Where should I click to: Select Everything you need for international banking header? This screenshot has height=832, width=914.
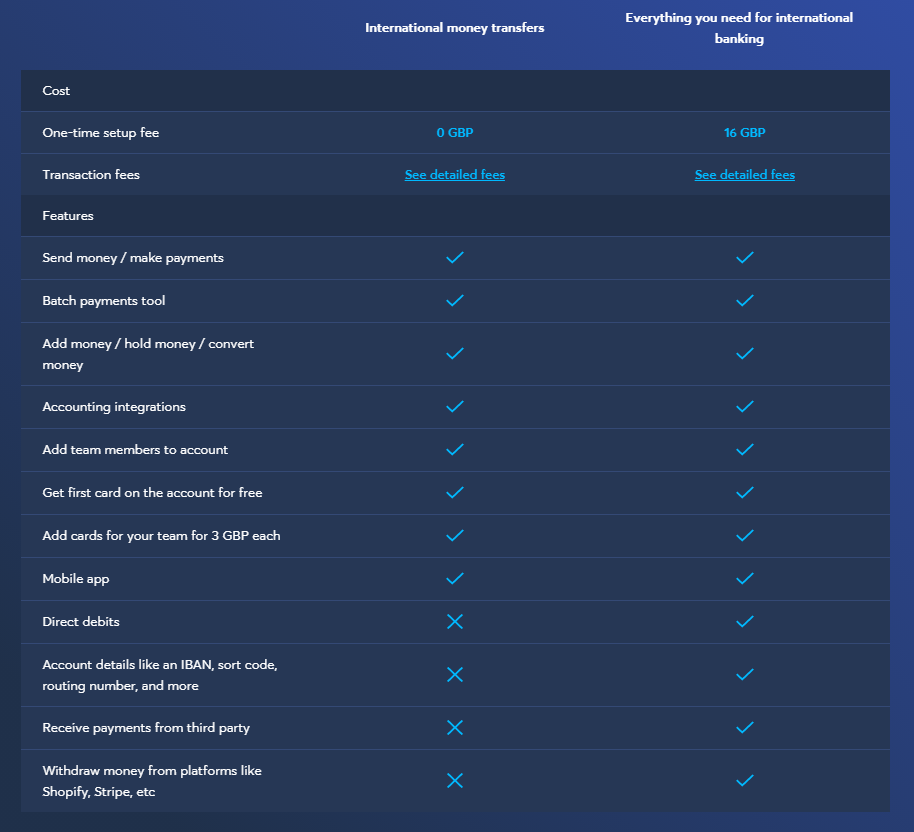pyautogui.click(x=739, y=28)
